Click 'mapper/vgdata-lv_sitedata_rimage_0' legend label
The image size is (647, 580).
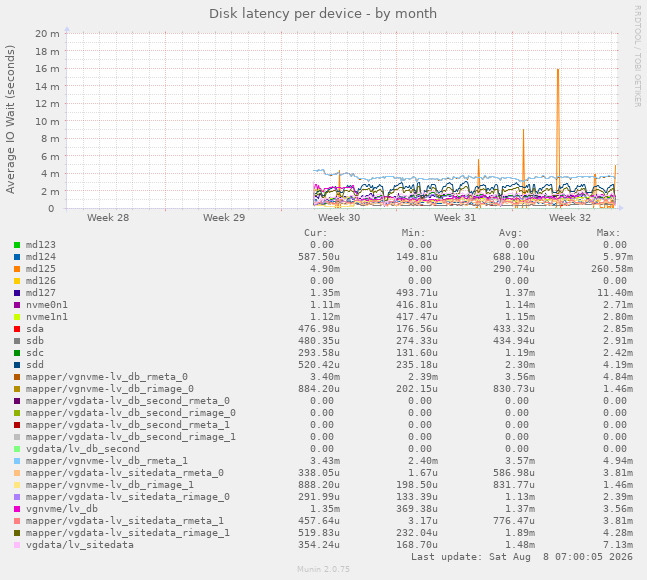click(128, 497)
